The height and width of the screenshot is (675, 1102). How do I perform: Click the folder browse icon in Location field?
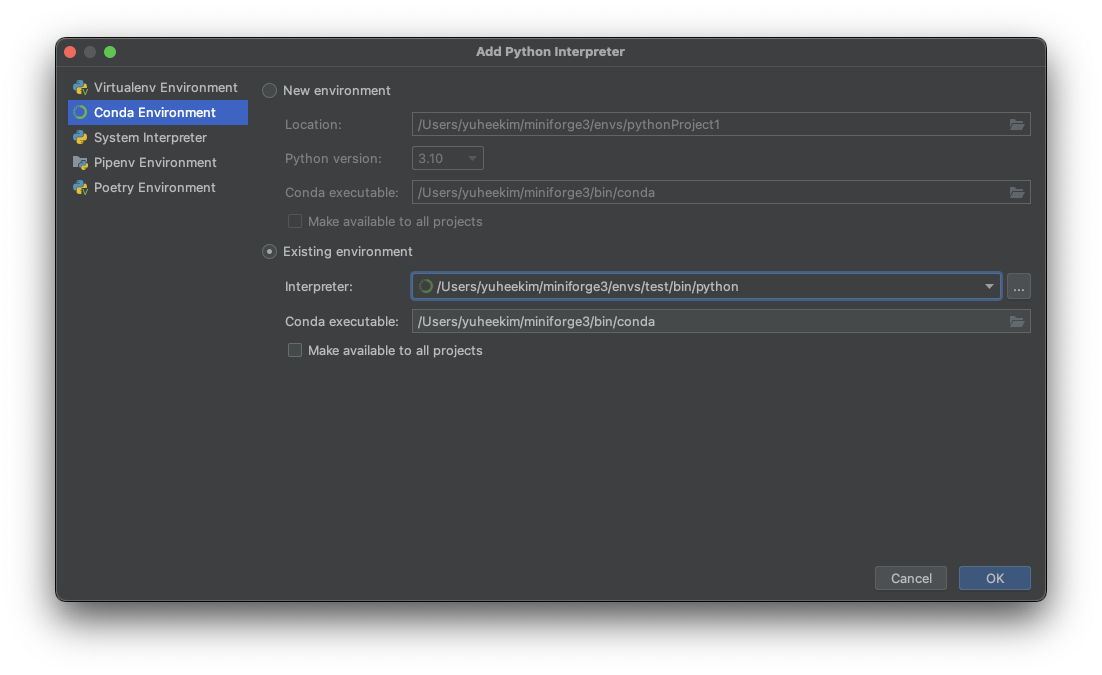[1016, 124]
